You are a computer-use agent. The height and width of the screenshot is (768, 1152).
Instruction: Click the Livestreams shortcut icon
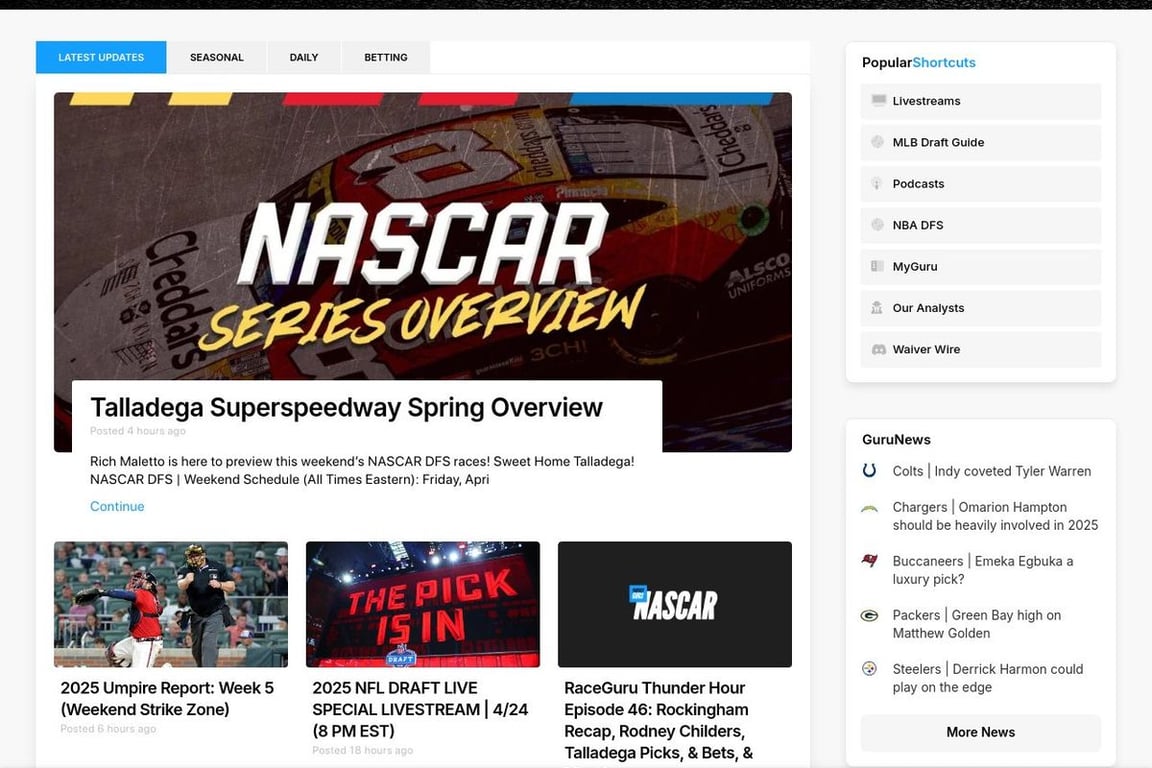(x=878, y=101)
